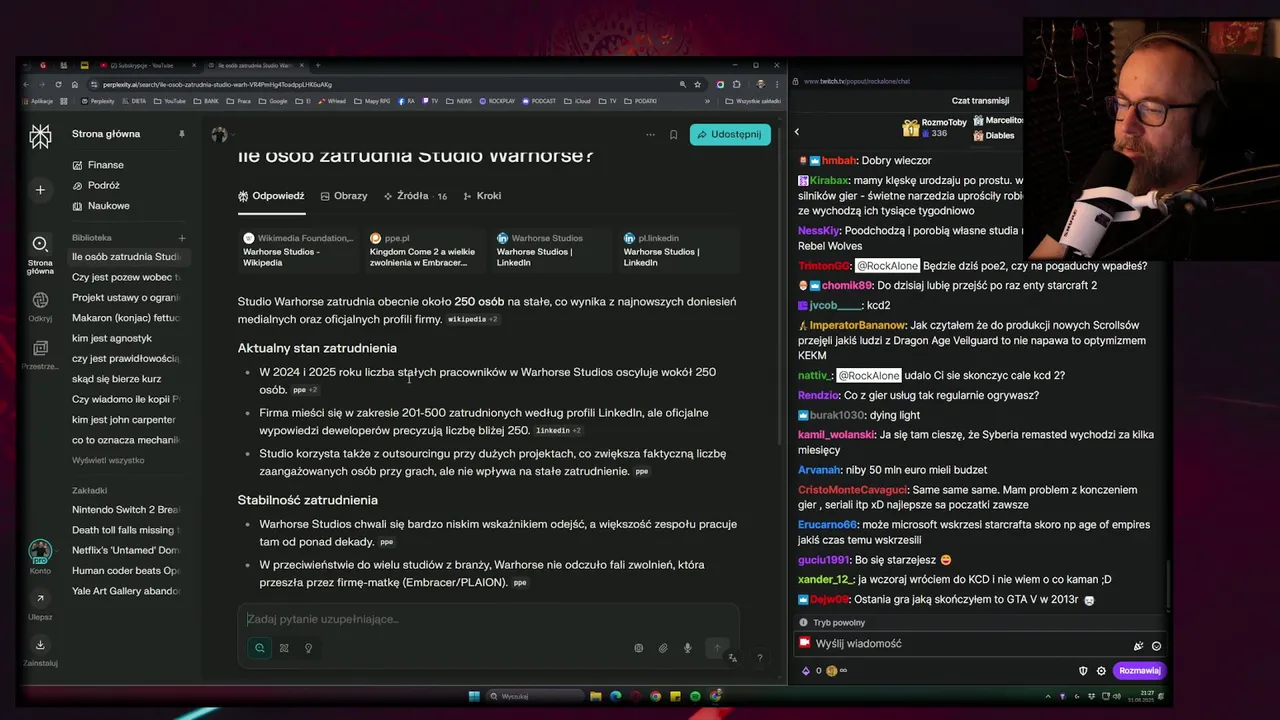Pin the sidebar with the pushpin icon
This screenshot has height=720, width=1280.
point(181,134)
